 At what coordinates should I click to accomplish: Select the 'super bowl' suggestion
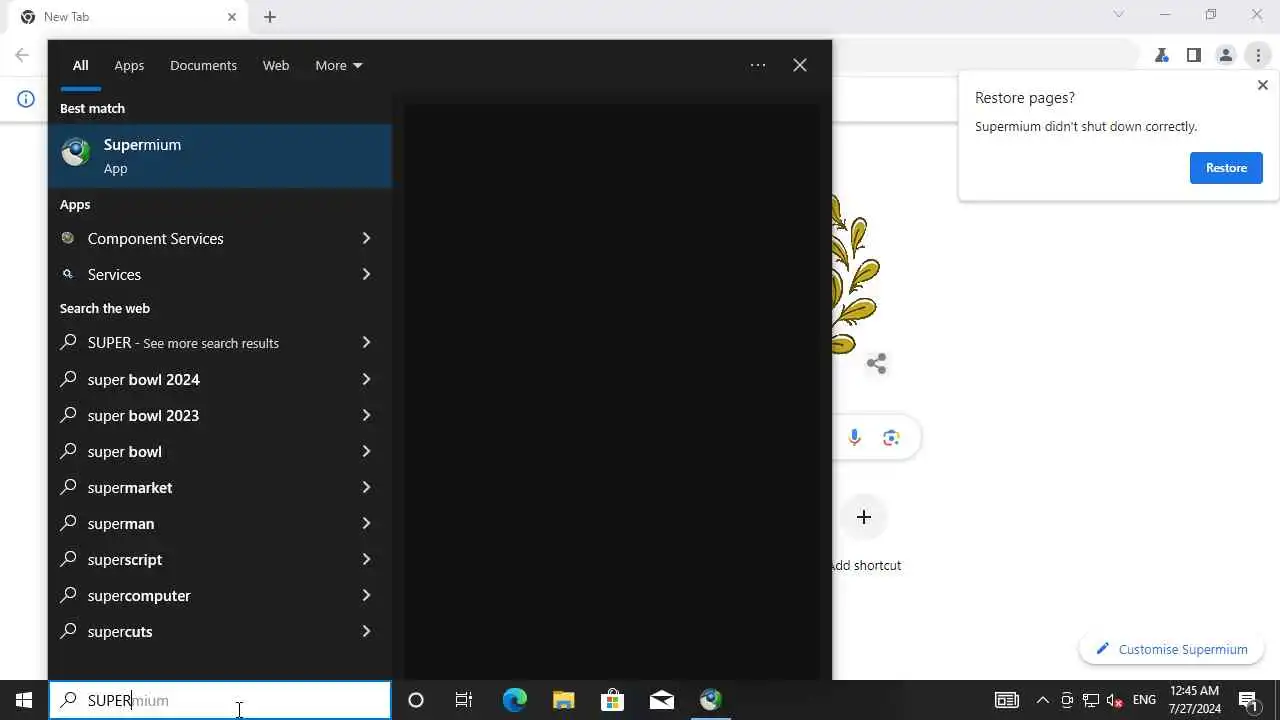[220, 451]
